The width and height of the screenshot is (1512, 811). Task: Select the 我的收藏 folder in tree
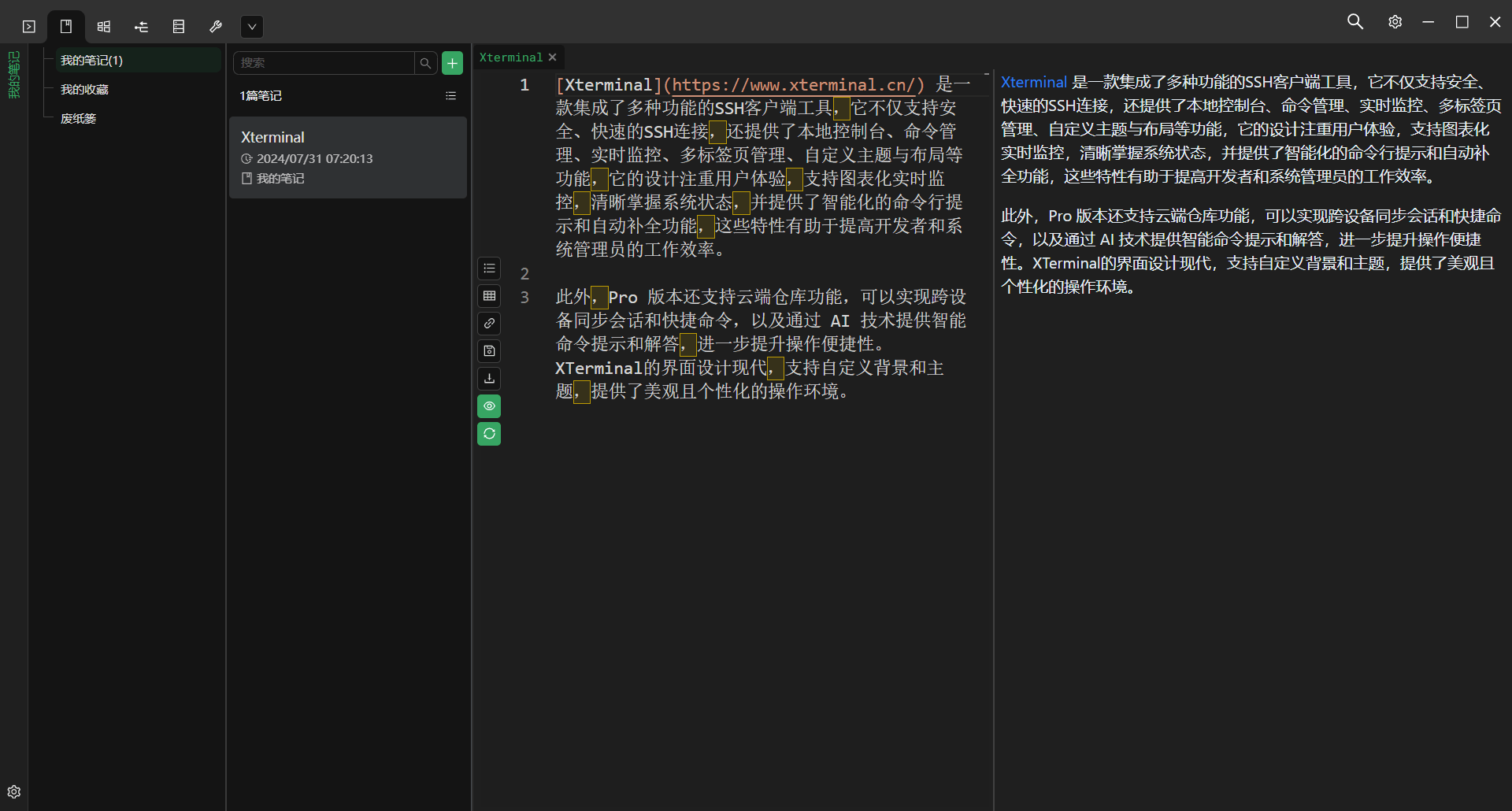(85, 90)
